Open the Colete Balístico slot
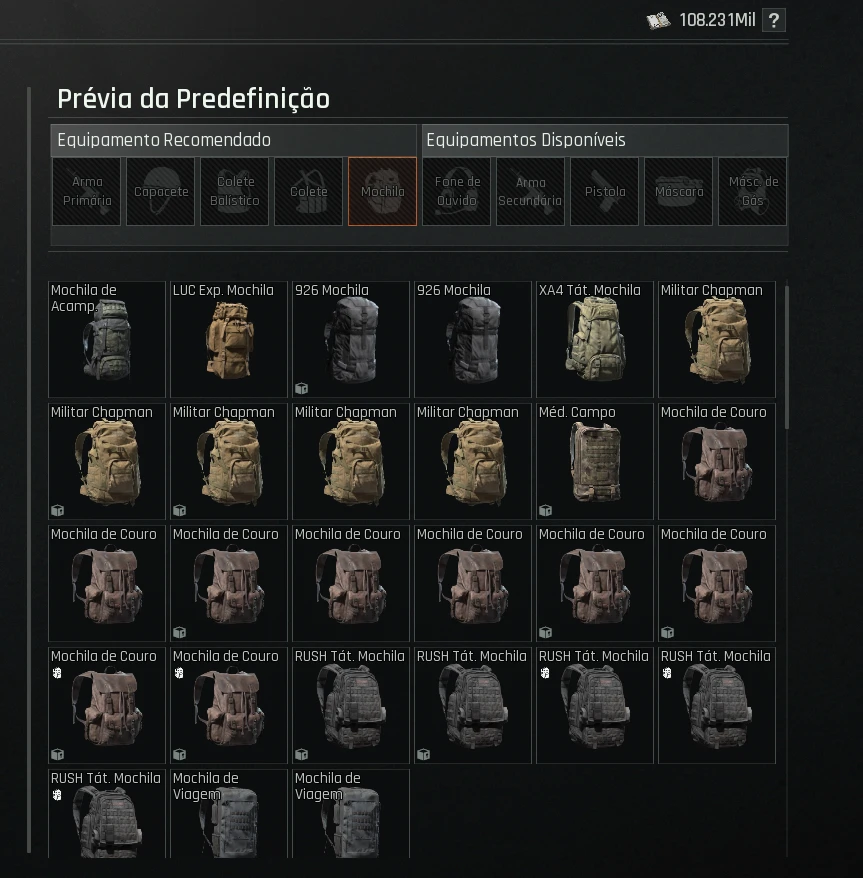Viewport: 863px width, 878px height. tap(234, 192)
